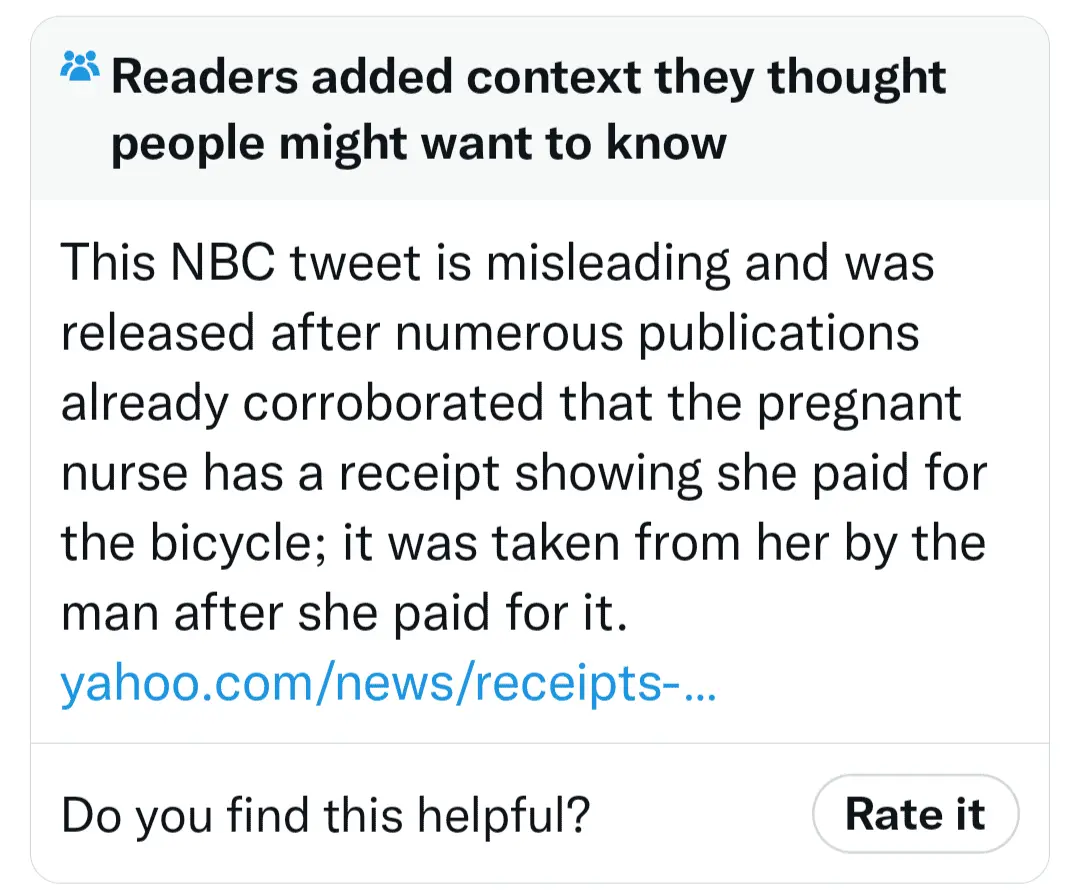Click the "already corroborated that the pregnant" line
1080x890 pixels.
pos(510,405)
